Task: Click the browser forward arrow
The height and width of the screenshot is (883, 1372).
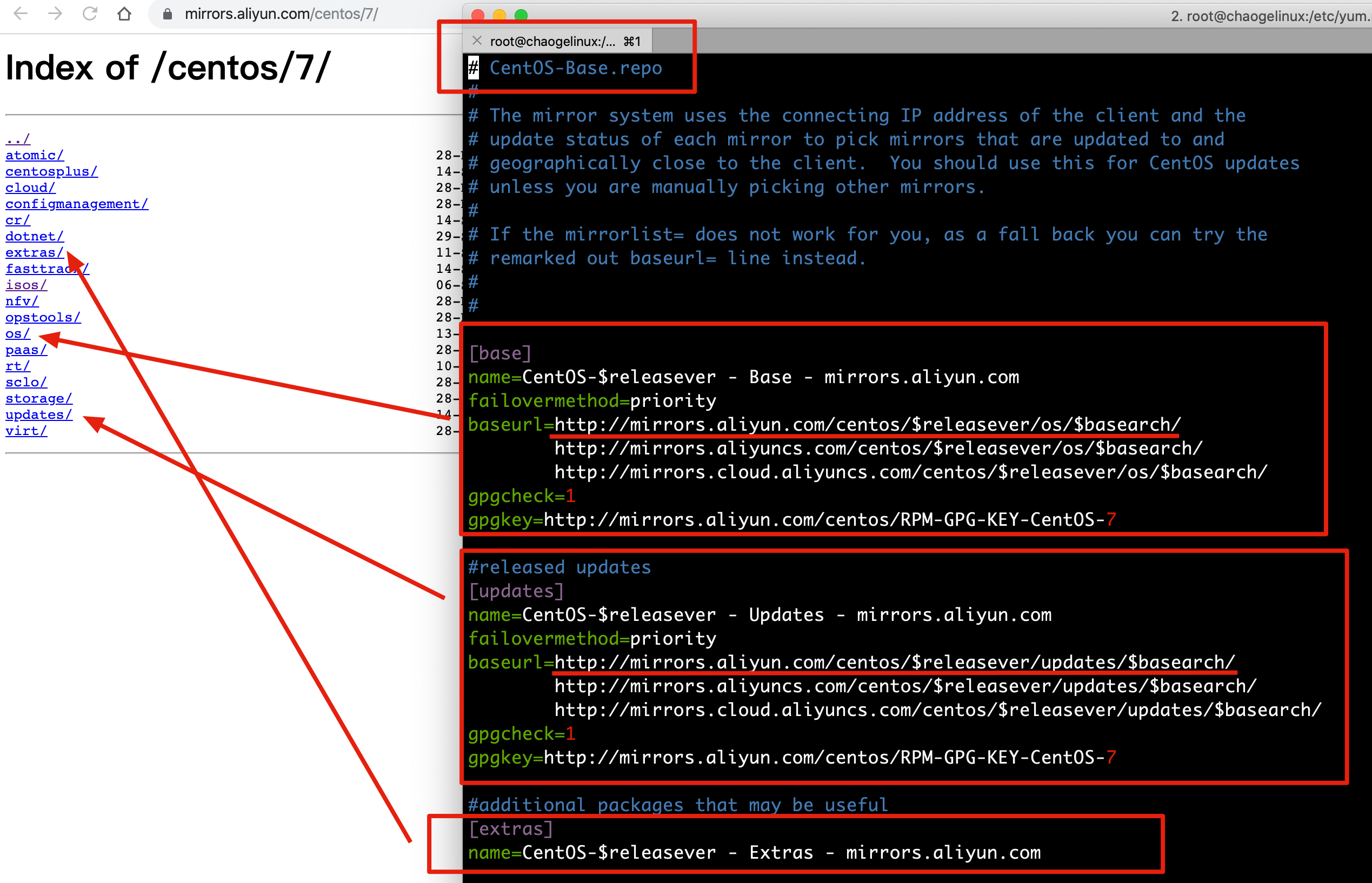Action: click(55, 14)
